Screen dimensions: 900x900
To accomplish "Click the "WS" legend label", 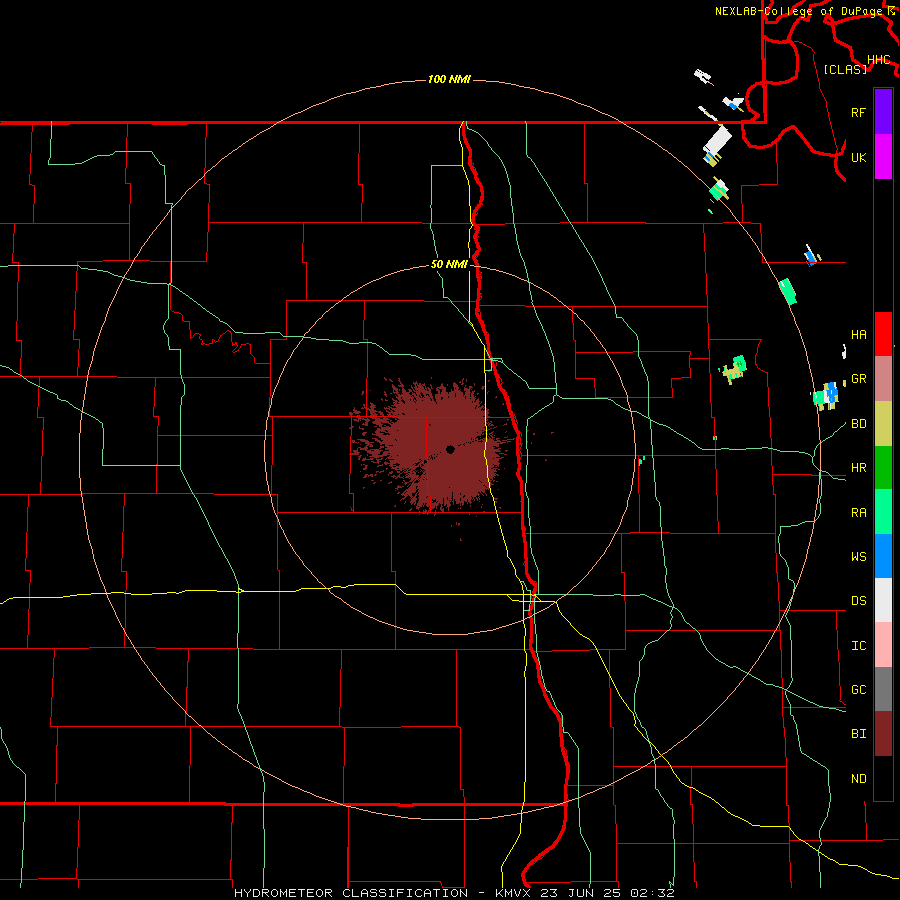I will (x=858, y=556).
